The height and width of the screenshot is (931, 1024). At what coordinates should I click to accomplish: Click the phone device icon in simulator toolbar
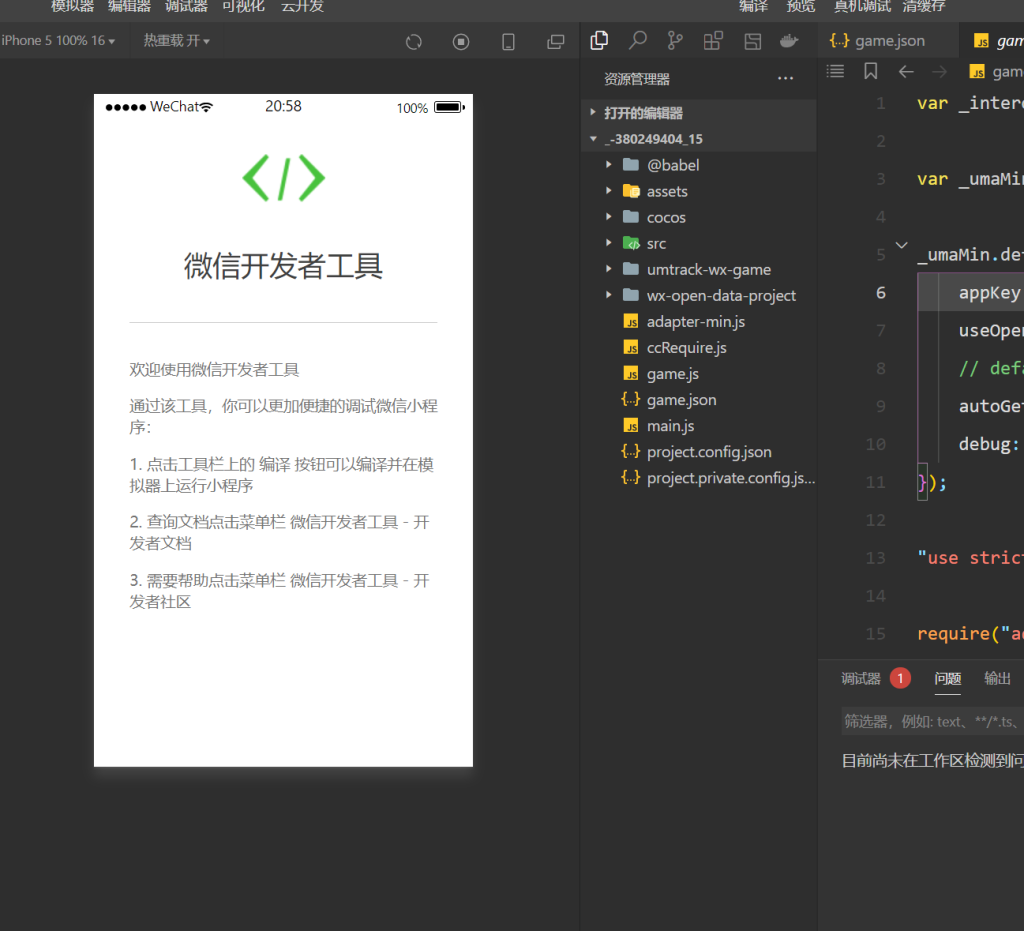[x=508, y=42]
